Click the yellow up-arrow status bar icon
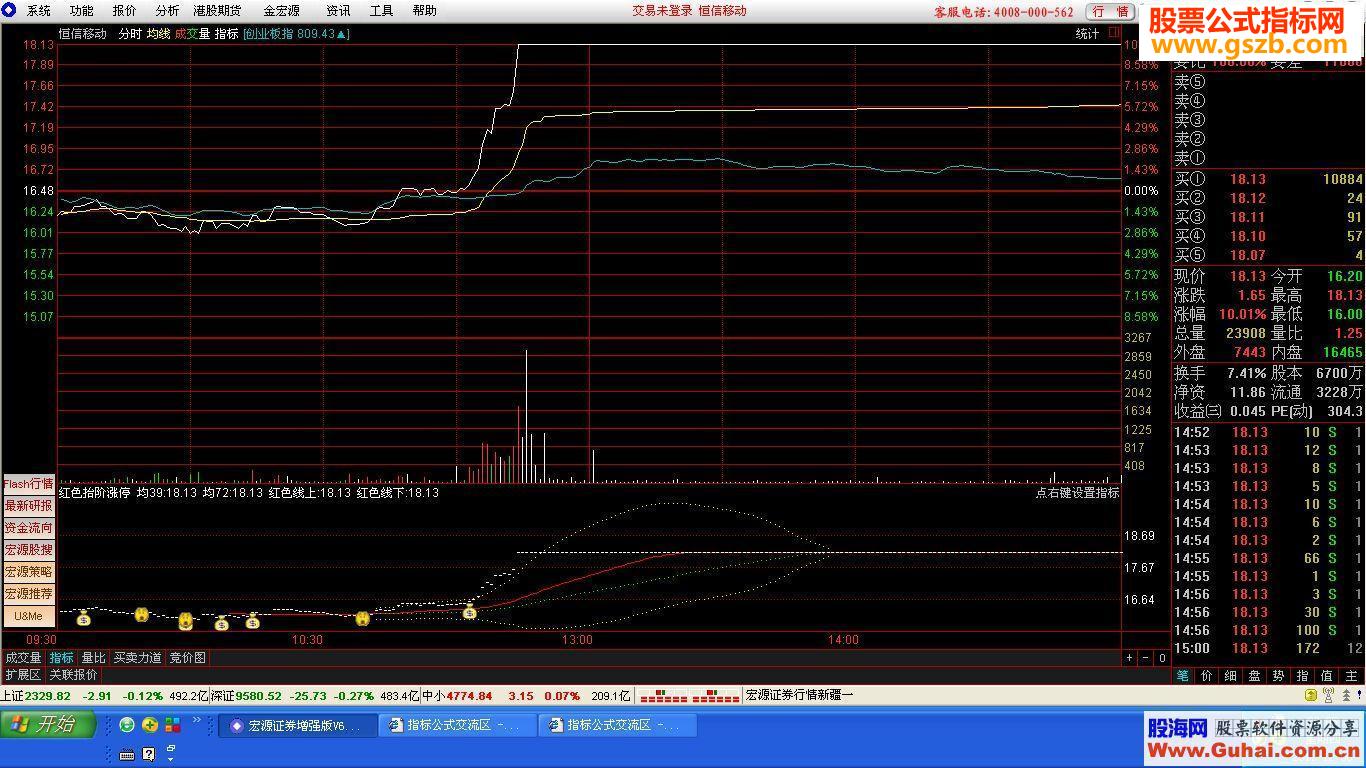Screen dimensions: 1366x768 1311,695
